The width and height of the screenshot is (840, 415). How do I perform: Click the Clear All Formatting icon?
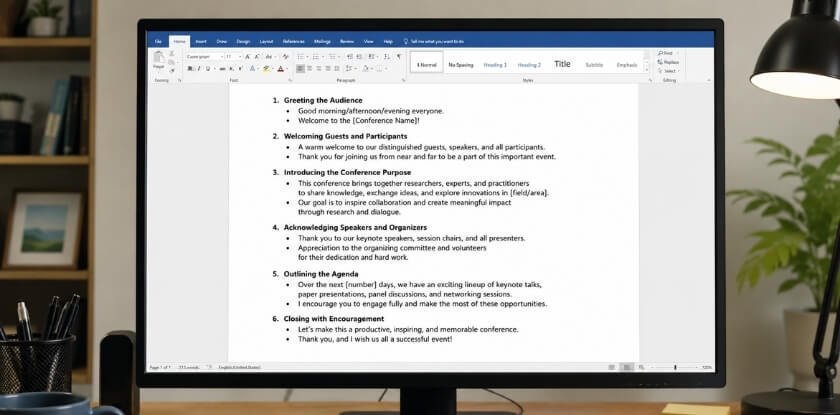pos(286,57)
